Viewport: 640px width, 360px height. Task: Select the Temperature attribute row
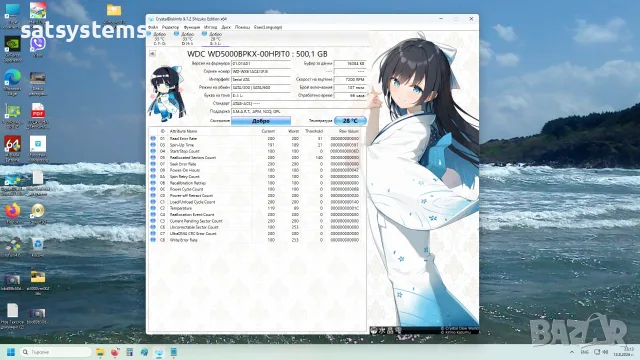(255, 208)
